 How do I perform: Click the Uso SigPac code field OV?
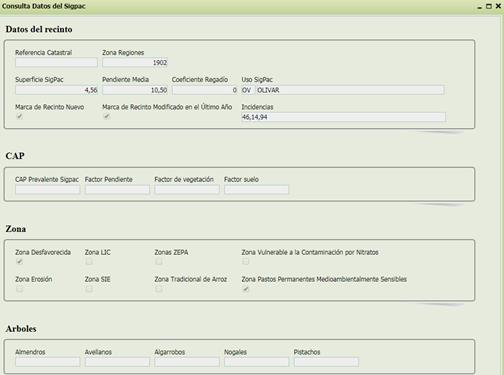(248, 90)
